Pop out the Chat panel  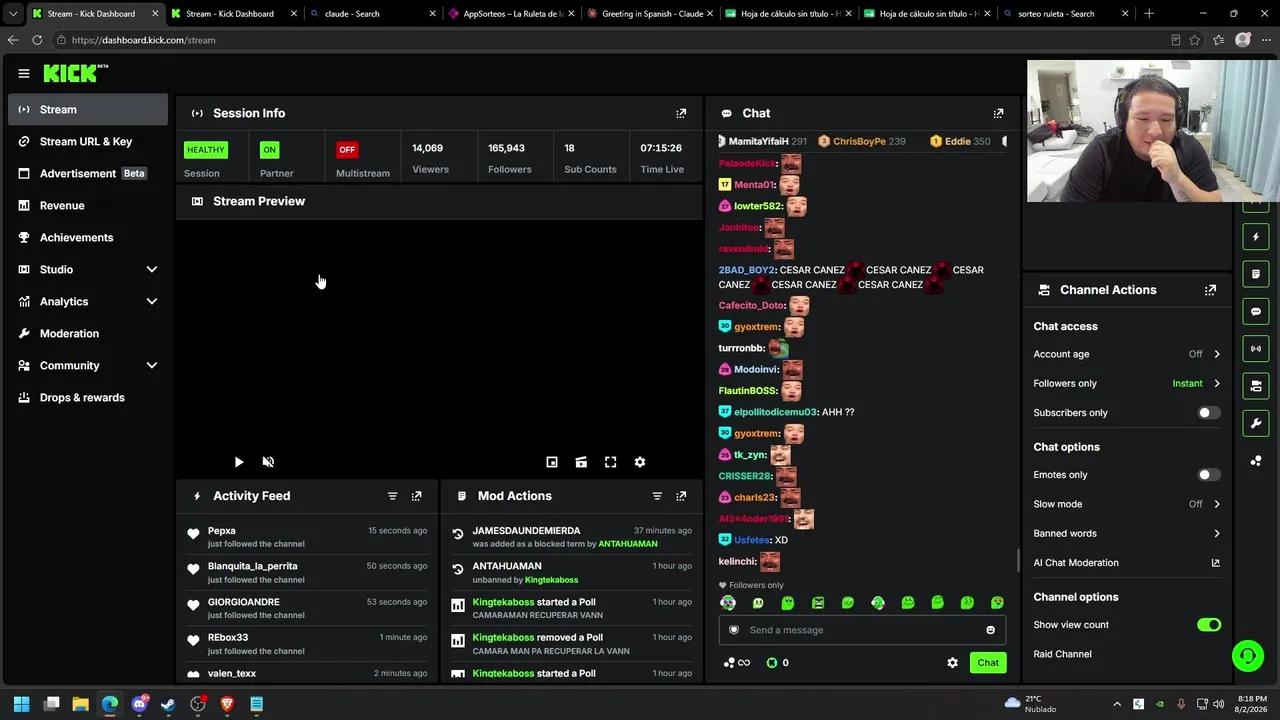pos(998,113)
